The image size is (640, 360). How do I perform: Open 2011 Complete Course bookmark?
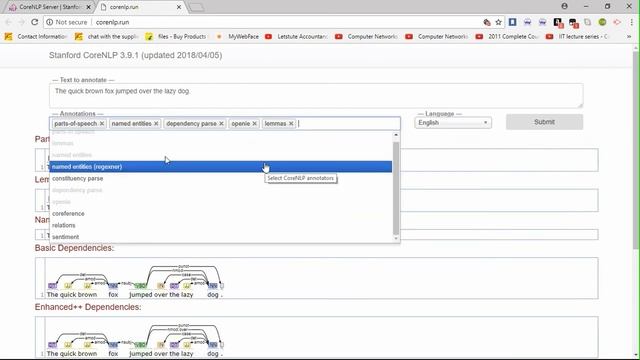[x=507, y=36]
